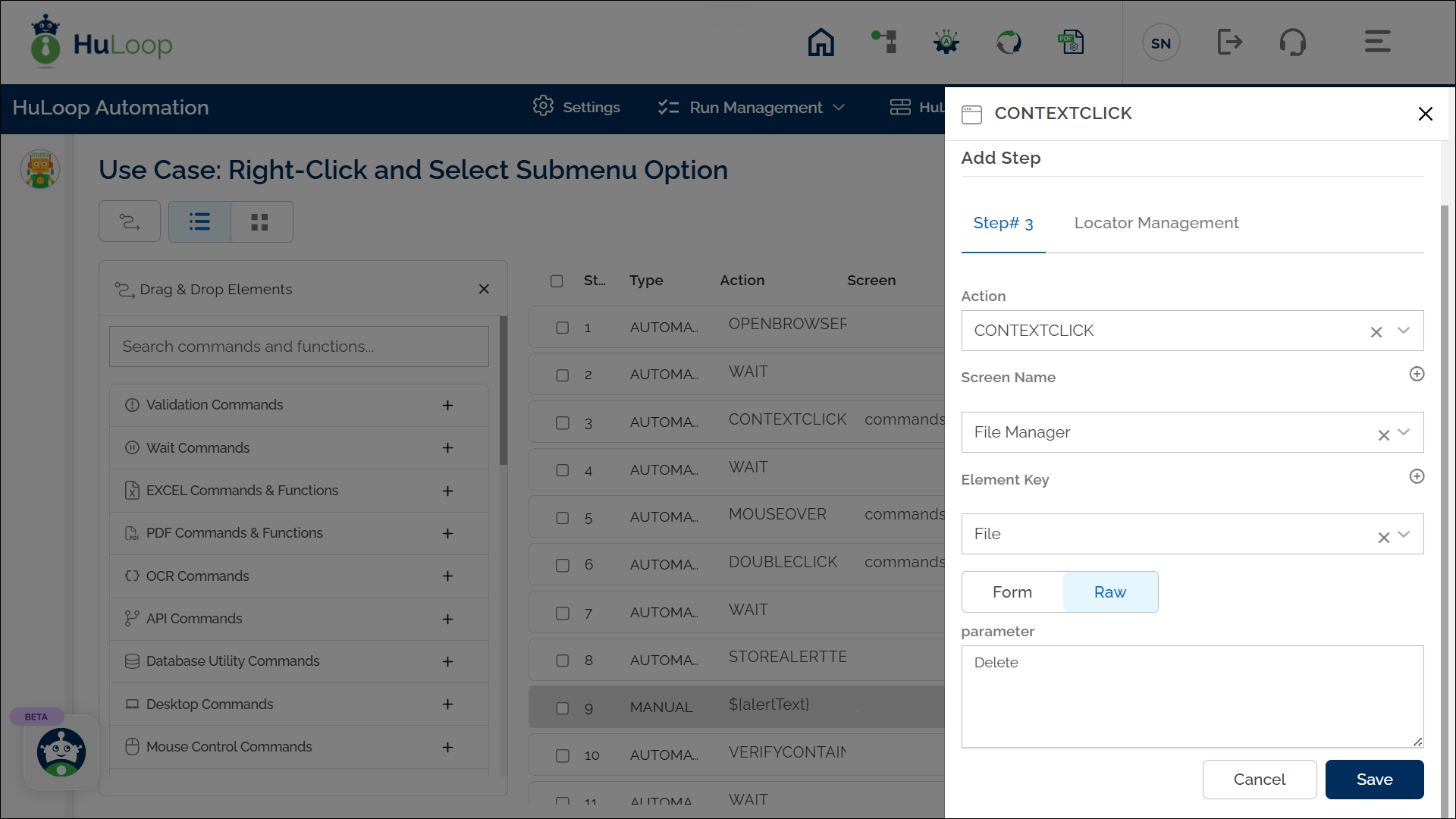Click the PDF settings icon in the header

1071,42
